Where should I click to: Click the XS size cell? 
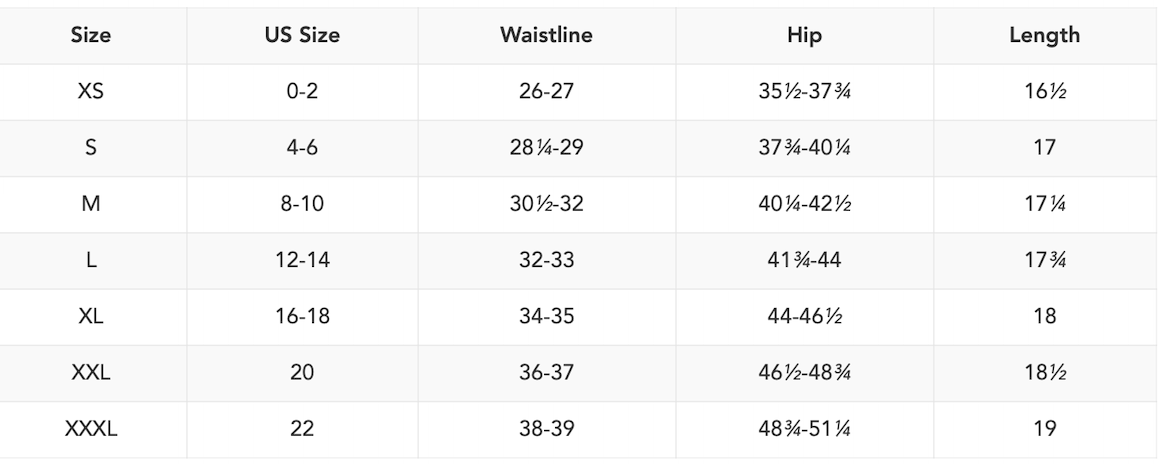tap(91, 92)
